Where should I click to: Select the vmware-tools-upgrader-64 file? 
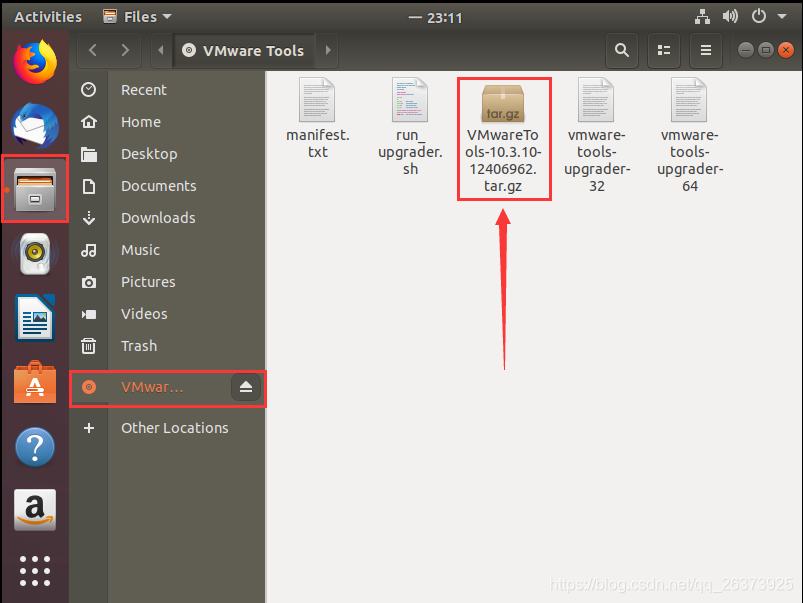click(690, 135)
